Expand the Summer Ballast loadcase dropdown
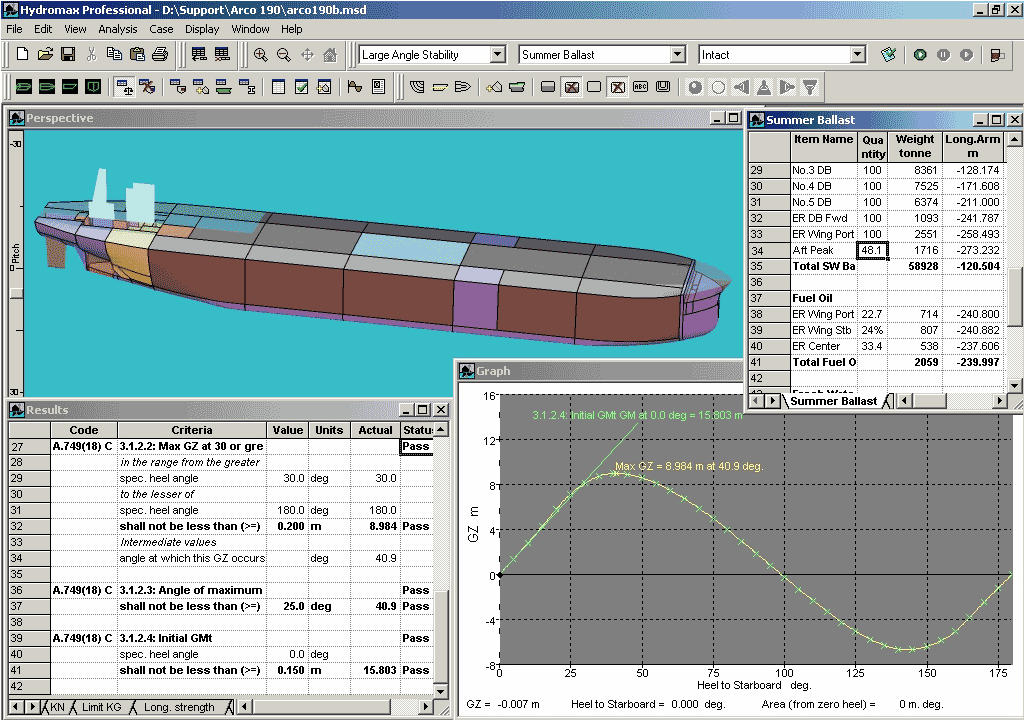 click(x=677, y=55)
